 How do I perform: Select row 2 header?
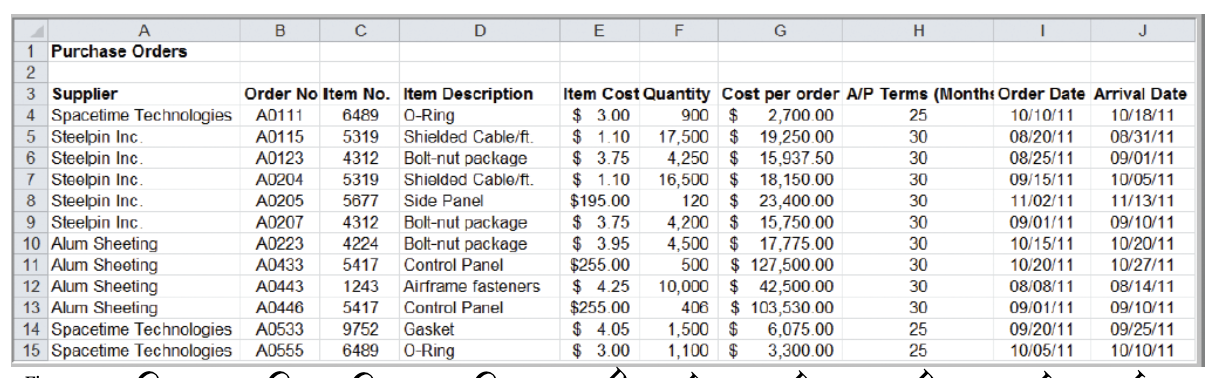point(31,73)
